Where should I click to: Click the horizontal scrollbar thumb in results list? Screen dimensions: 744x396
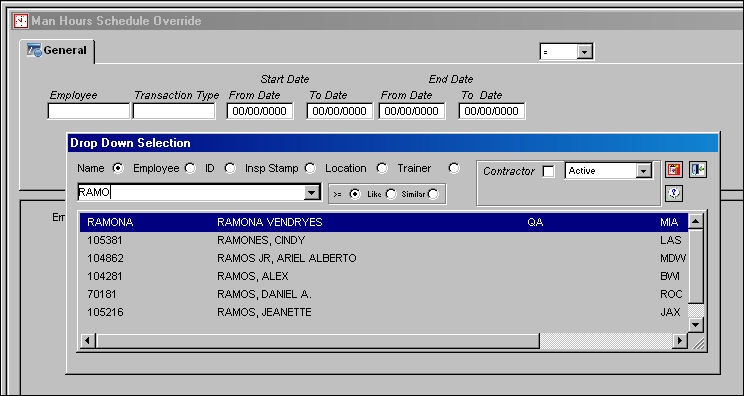(317, 341)
